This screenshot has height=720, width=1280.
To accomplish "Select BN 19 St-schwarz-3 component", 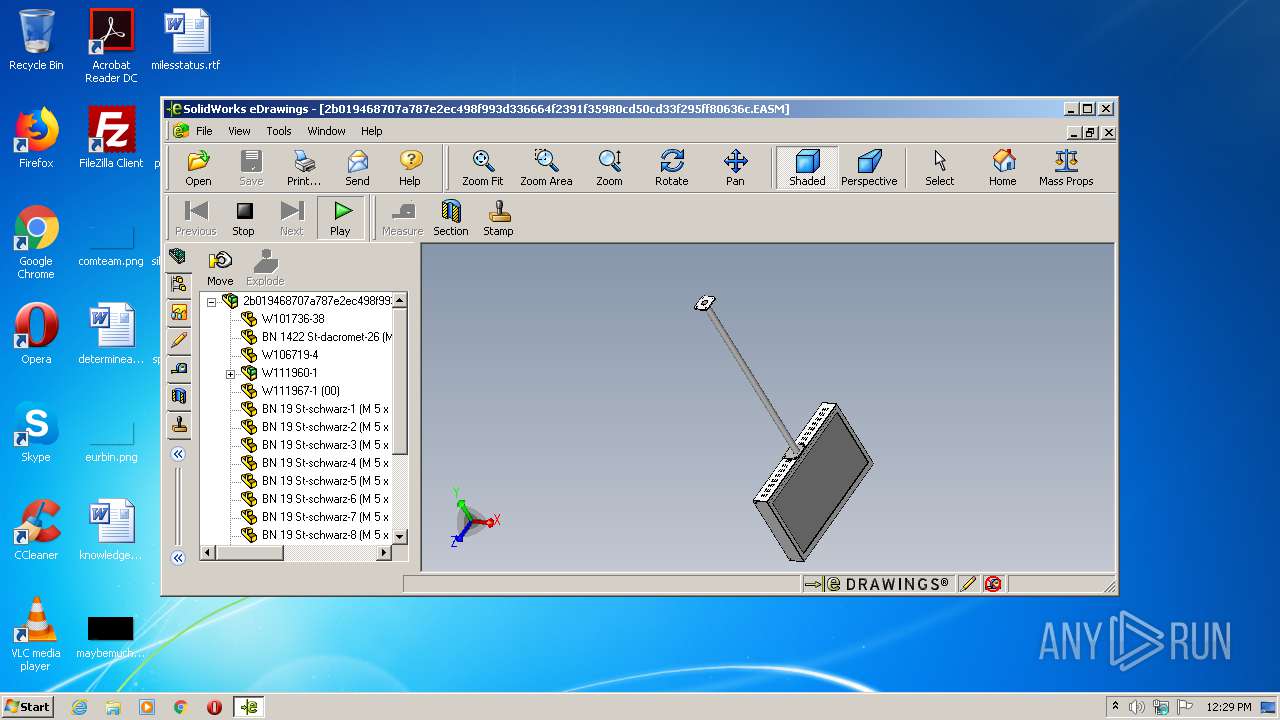I will point(326,445).
